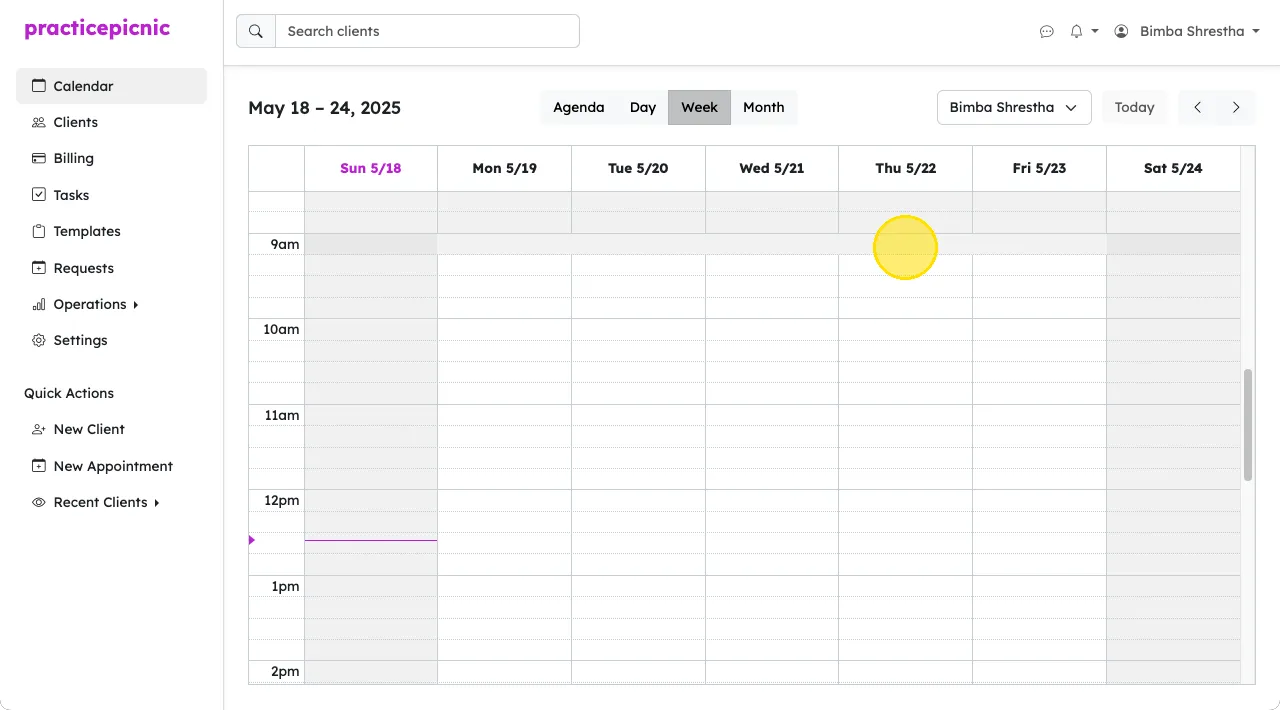Open the chat messages icon
The width and height of the screenshot is (1280, 710).
(1047, 32)
